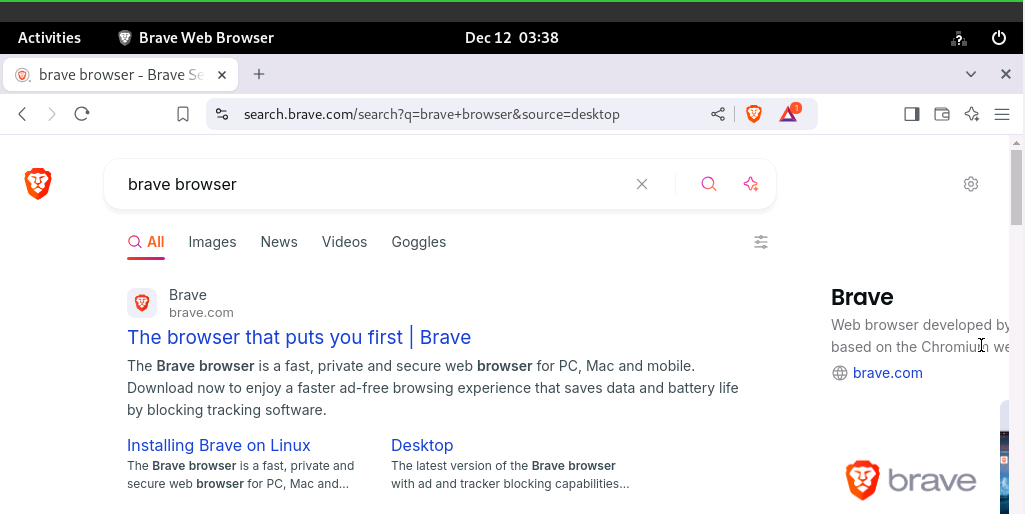Click the Brave logo image in info panel
1025x514 pixels.
(911, 480)
